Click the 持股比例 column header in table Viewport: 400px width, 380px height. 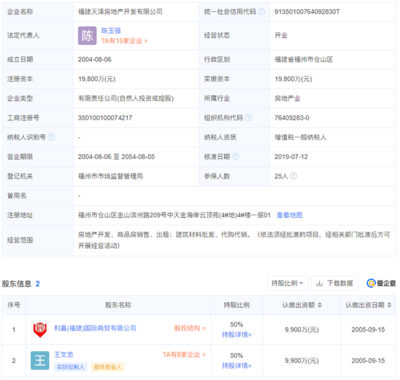point(237,305)
